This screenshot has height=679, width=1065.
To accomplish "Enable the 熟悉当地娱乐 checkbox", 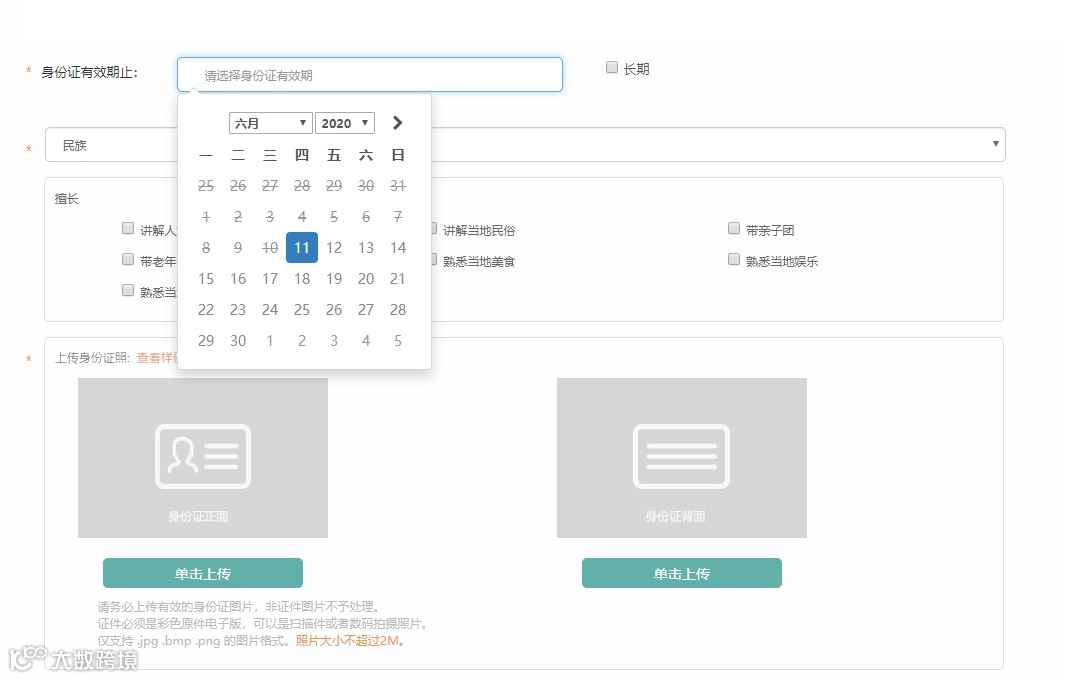I will pyautogui.click(x=734, y=259).
